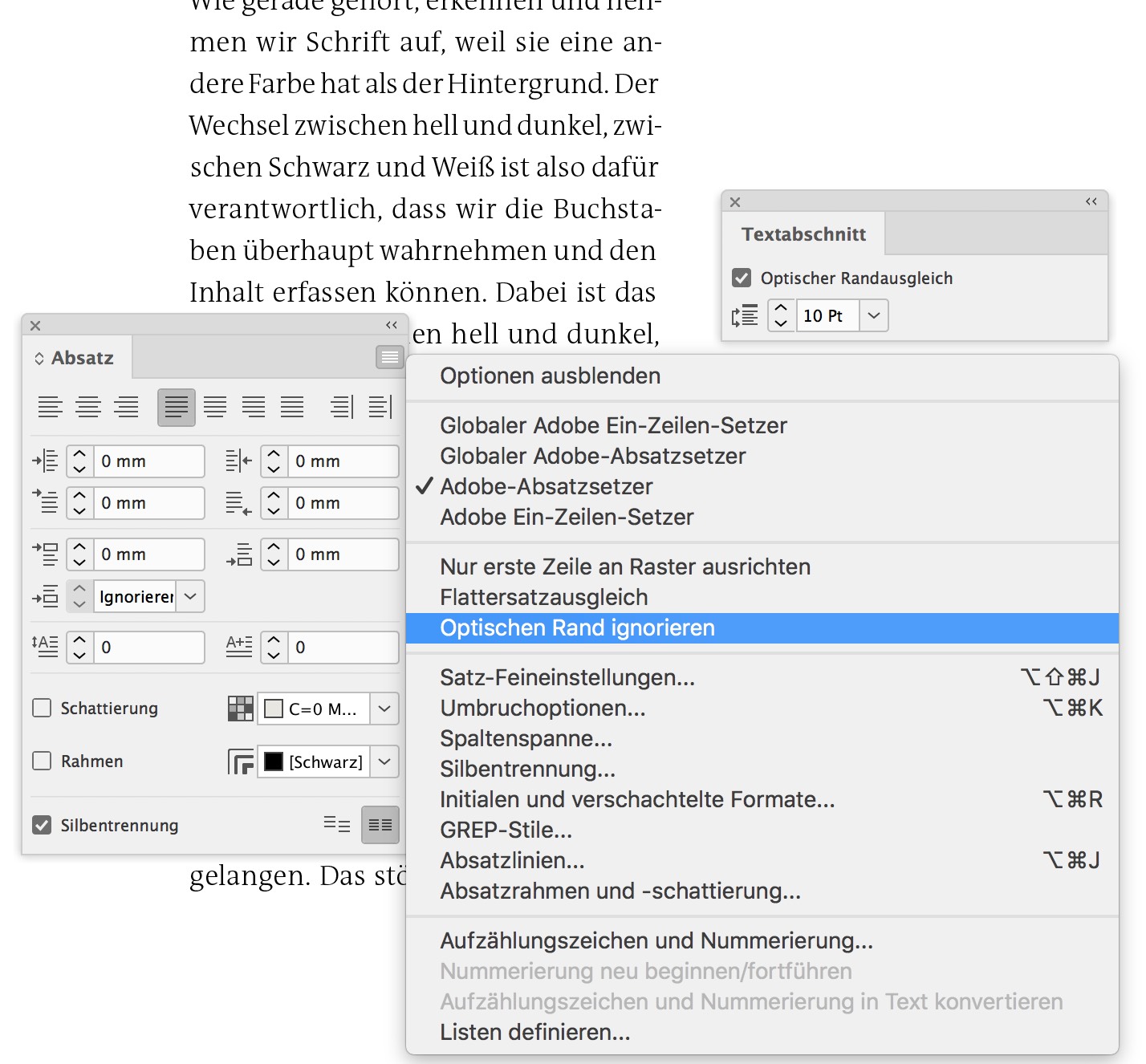Click the optical margin size icon in Textabschnitt
Screen dimensions: 1146x1064
[x=745, y=315]
